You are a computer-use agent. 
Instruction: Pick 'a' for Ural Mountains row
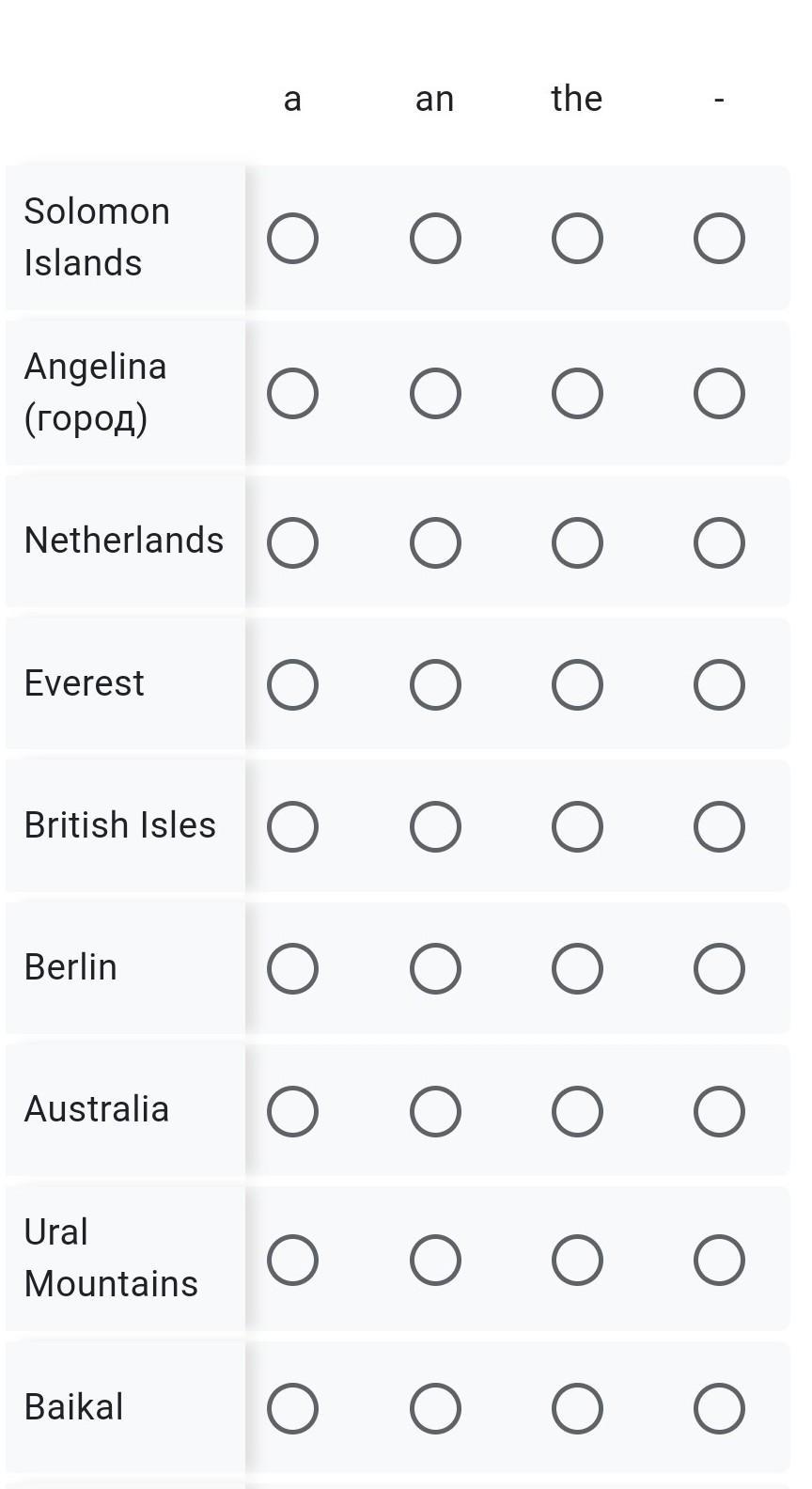coord(292,1260)
